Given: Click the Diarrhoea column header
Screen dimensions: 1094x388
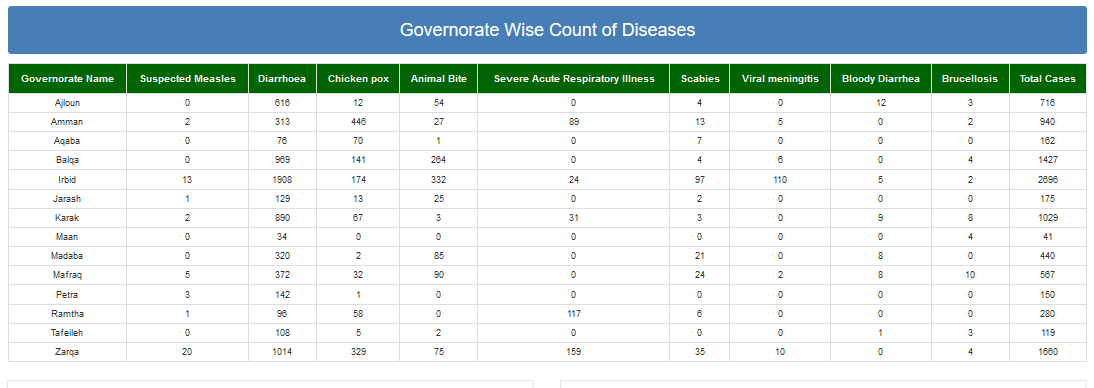Looking at the screenshot, I should point(283,79).
